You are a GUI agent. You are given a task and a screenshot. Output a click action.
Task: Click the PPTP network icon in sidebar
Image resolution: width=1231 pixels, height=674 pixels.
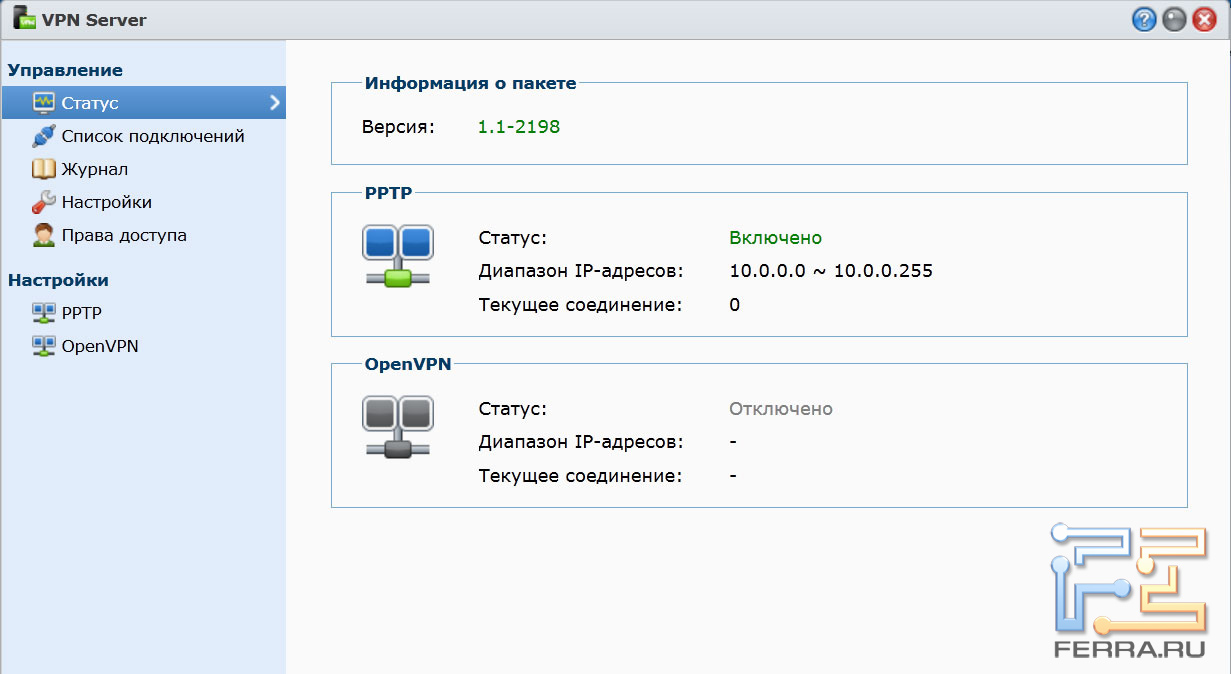click(x=44, y=313)
